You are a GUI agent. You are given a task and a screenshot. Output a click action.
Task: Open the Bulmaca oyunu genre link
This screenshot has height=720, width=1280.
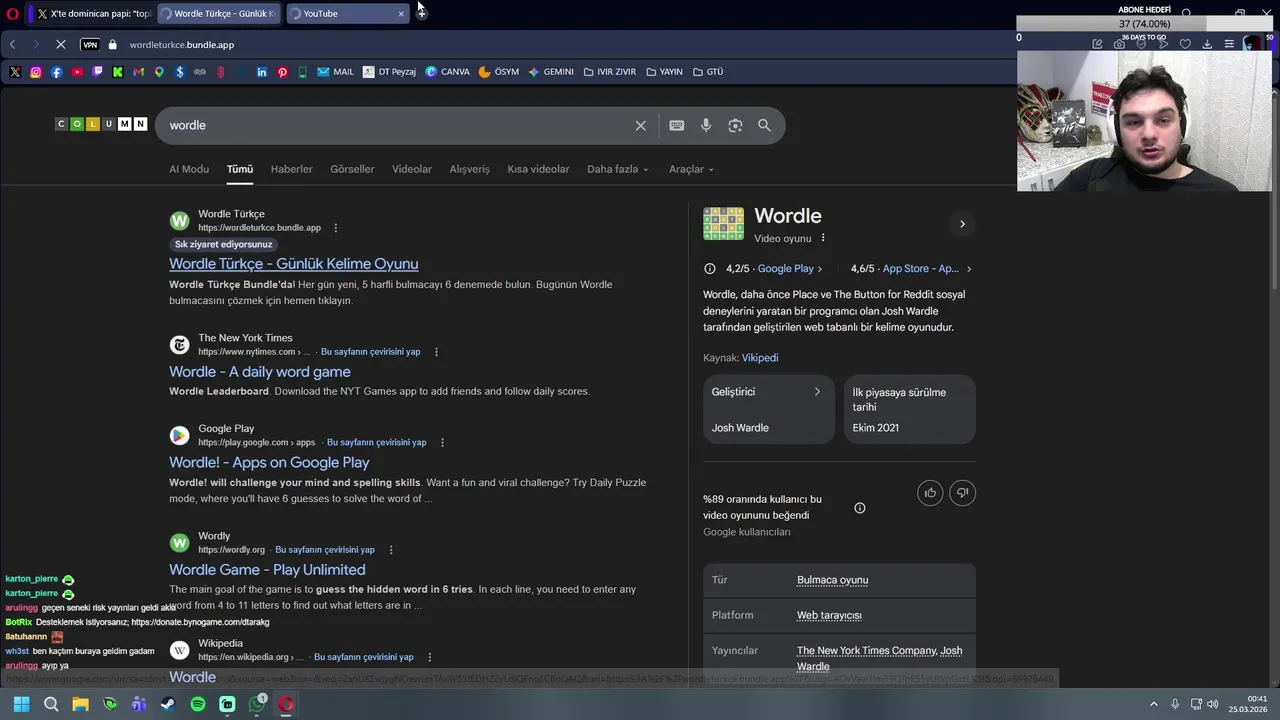(832, 580)
